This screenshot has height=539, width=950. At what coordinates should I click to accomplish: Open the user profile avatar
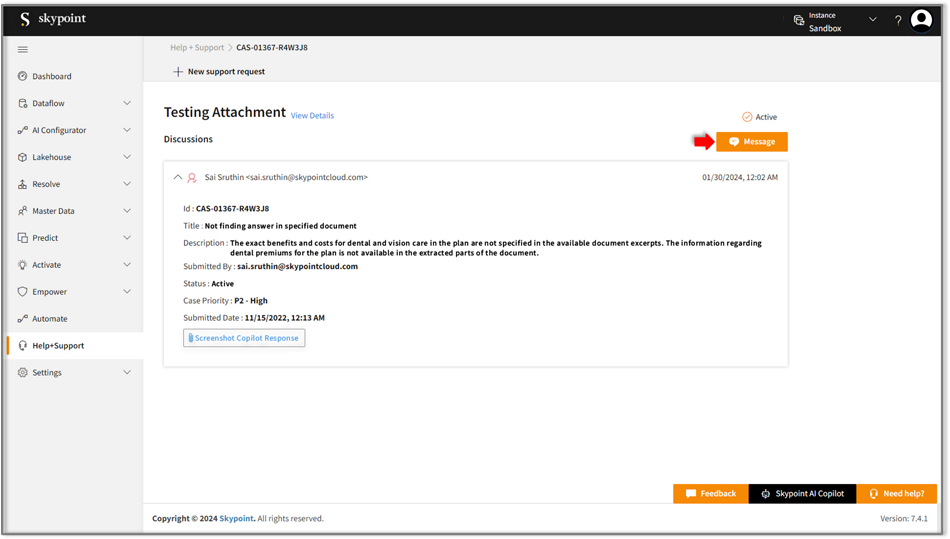click(x=921, y=20)
